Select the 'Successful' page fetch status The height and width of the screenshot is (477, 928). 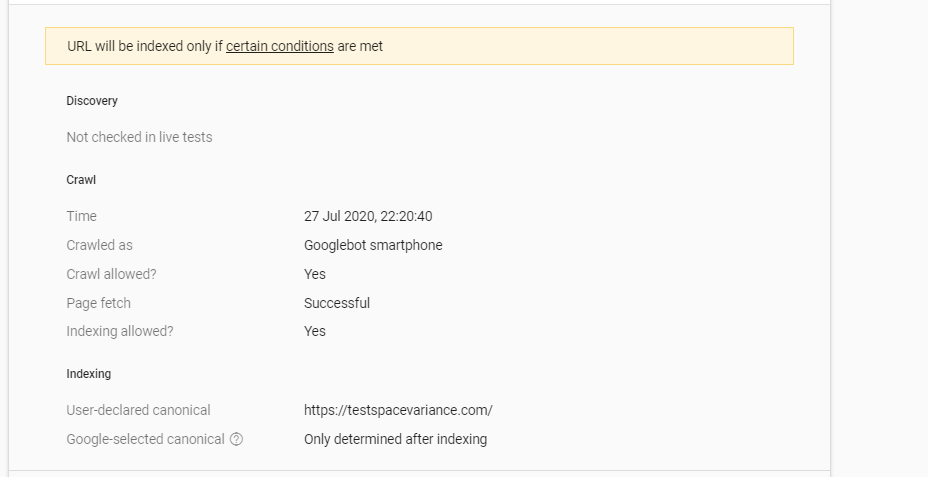tap(337, 303)
